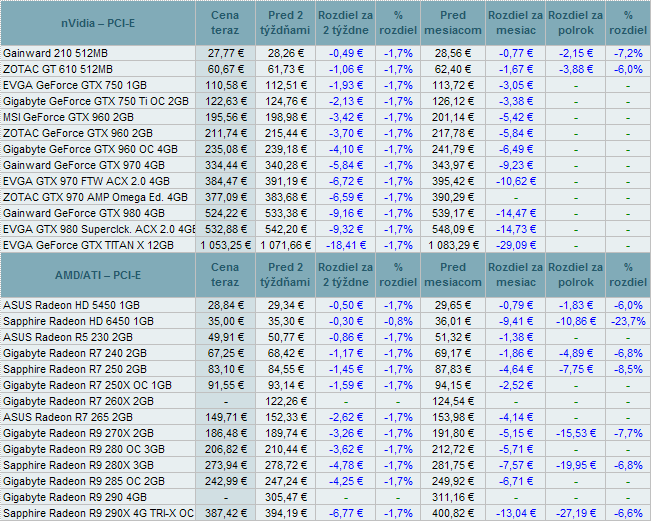Select ZOTAC GeForce GTX 960 2GB name
Screen dimensions: 651x521
78,133
